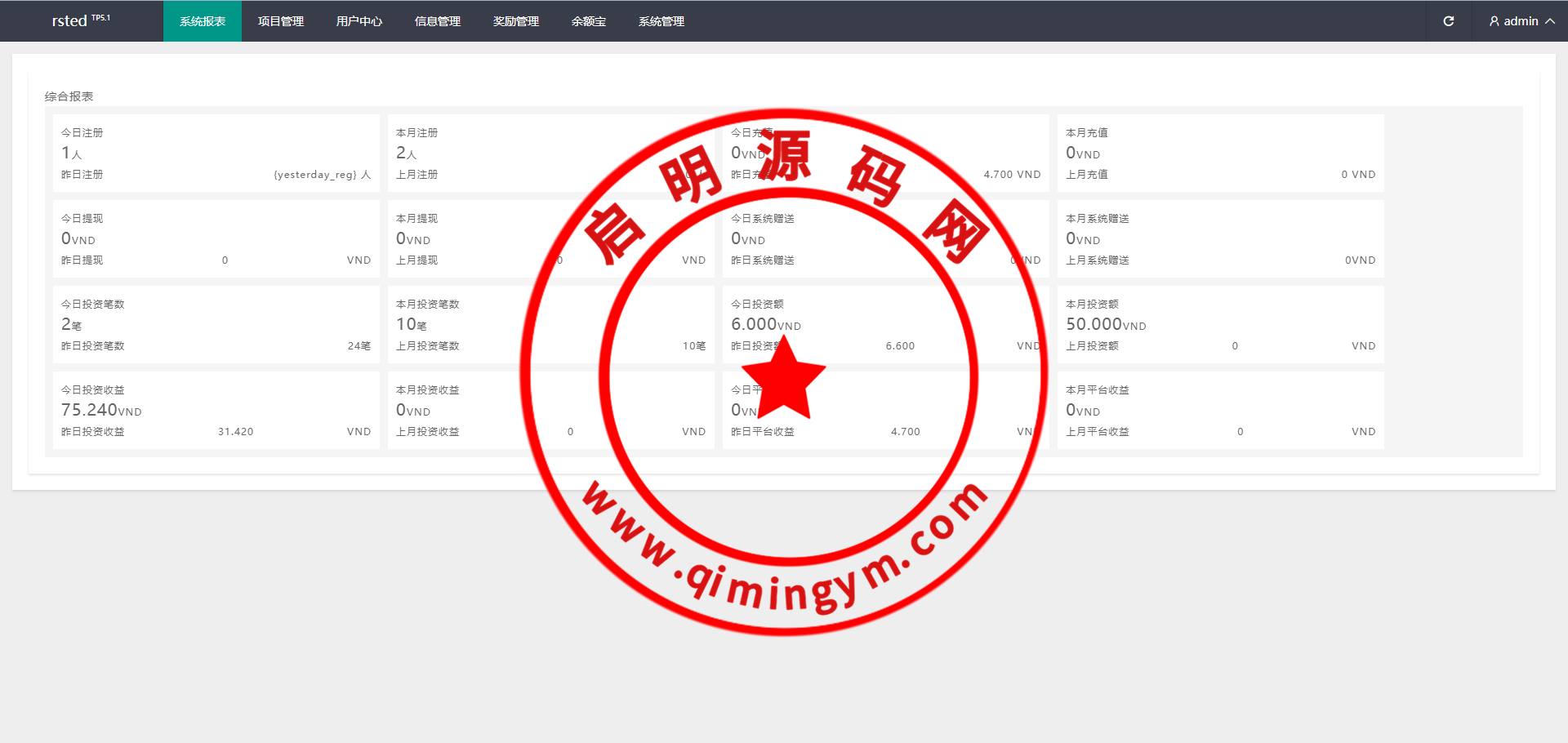Screen dimensions: 1568x743
Task: Click the user avatar icon beside admin
Action: [x=1494, y=21]
